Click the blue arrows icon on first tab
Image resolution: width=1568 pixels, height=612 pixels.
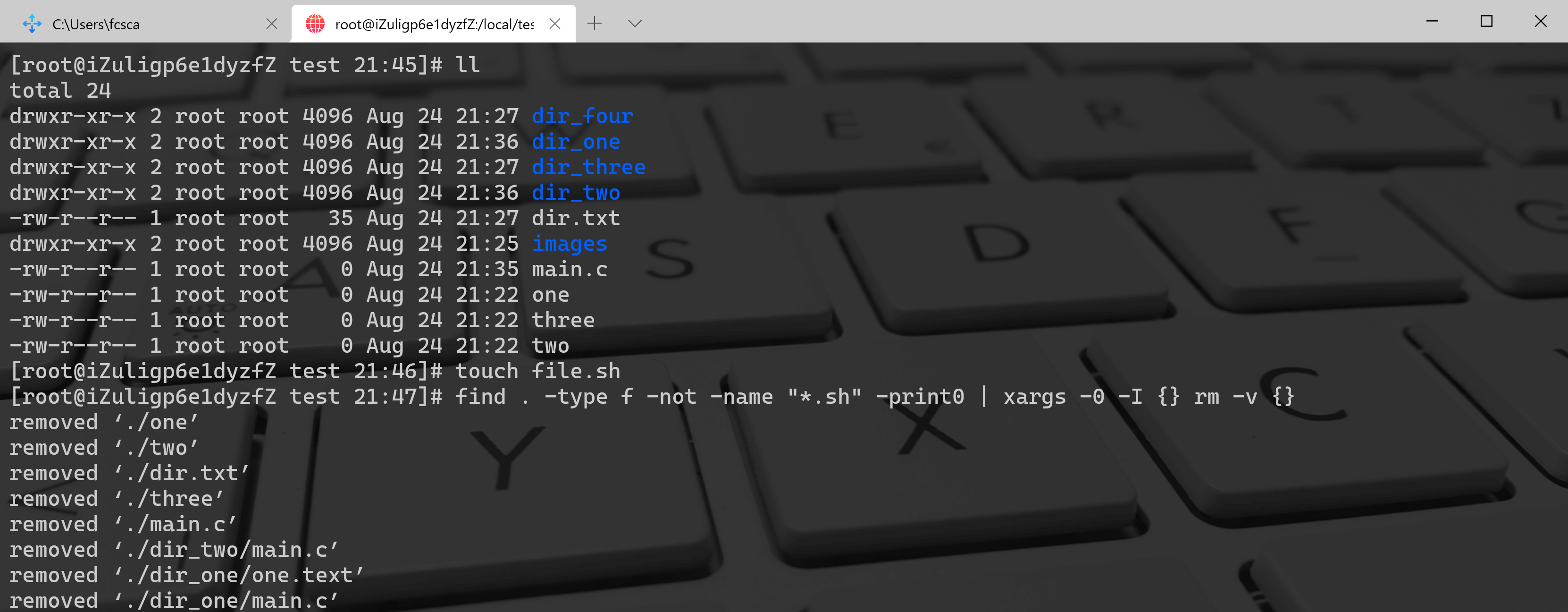pyautogui.click(x=32, y=25)
